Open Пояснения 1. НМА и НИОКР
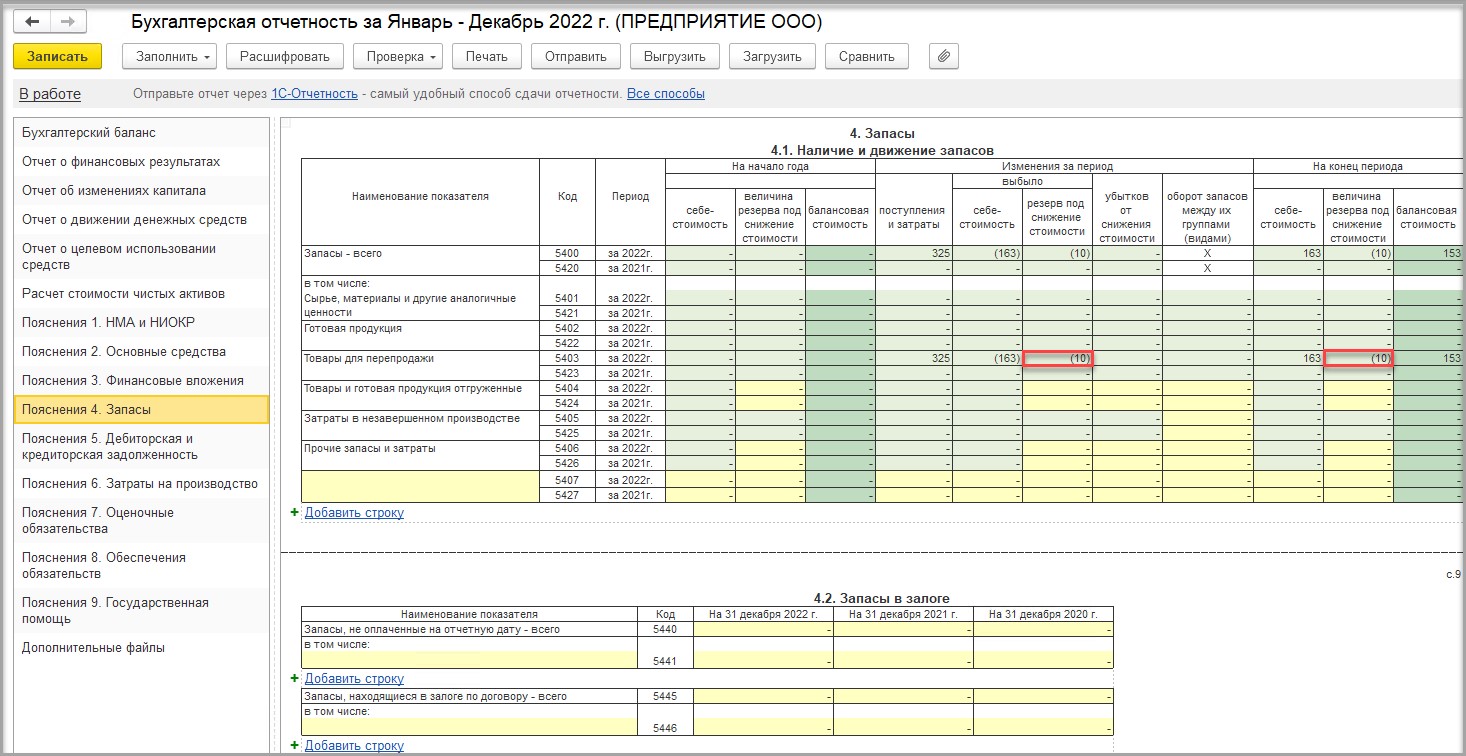 pyautogui.click(x=141, y=323)
